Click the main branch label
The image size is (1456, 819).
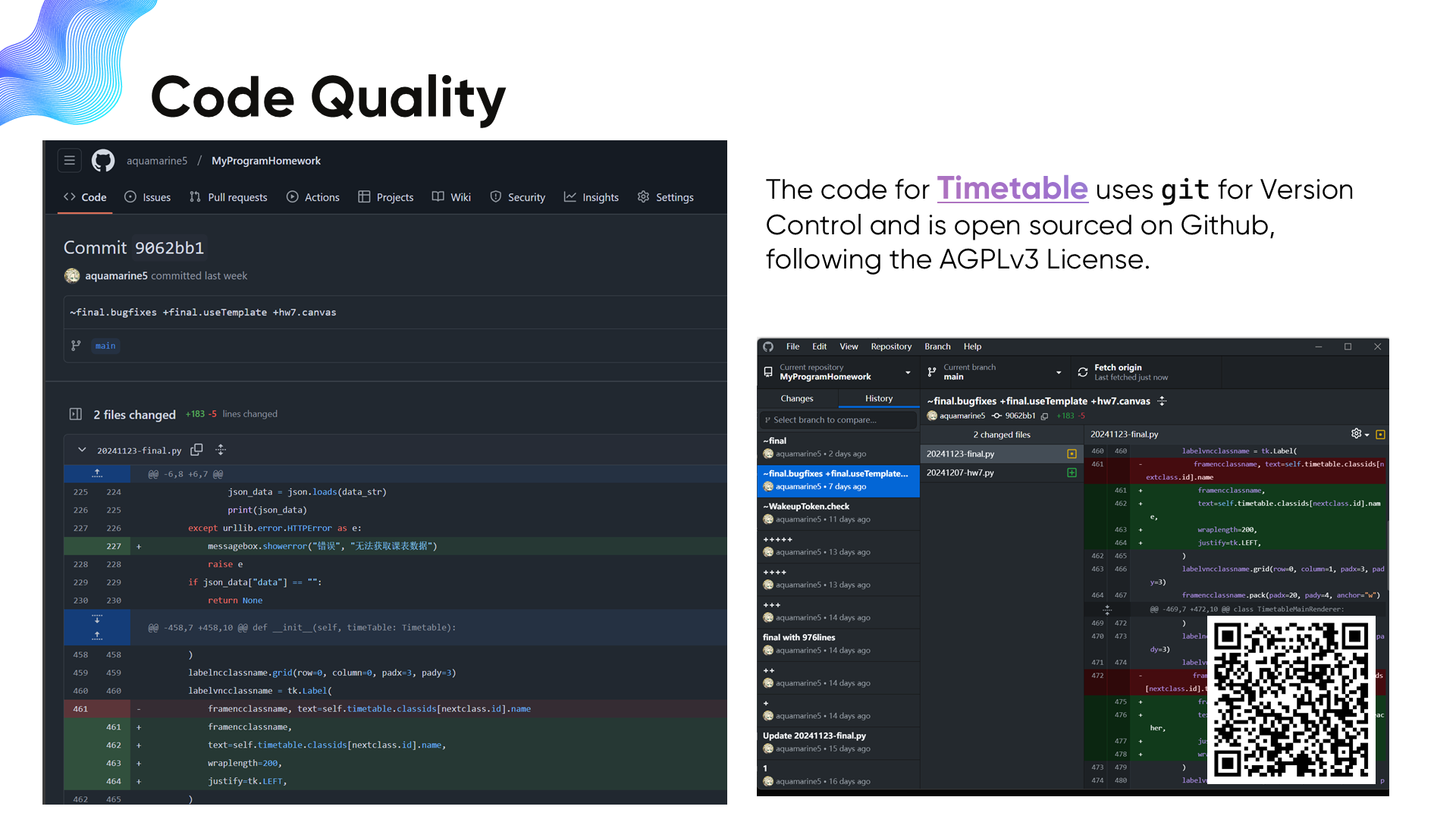coord(105,346)
